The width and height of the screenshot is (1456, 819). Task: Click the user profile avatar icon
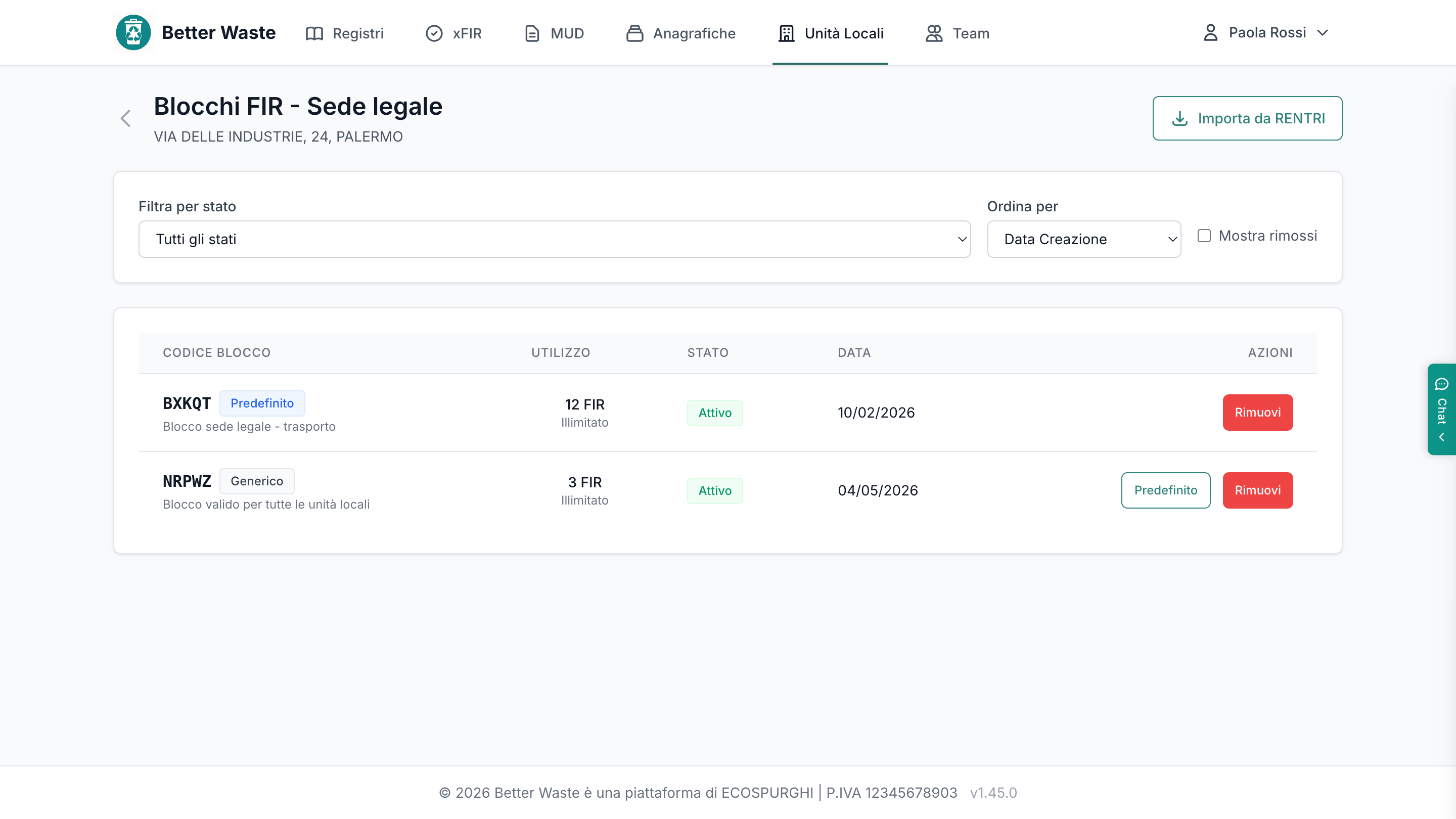[1210, 32]
